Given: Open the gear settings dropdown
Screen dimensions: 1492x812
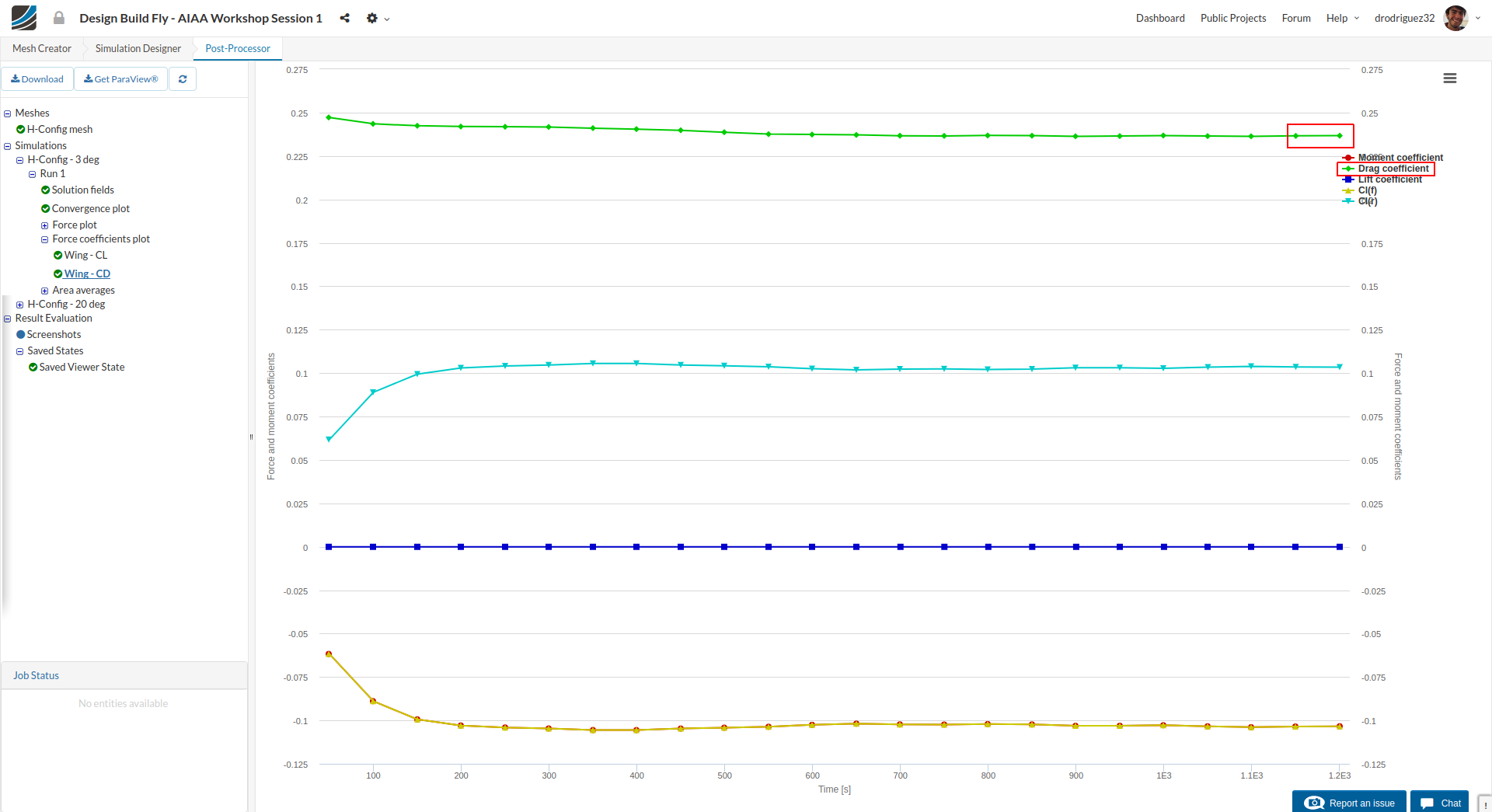Looking at the screenshot, I should (x=378, y=18).
